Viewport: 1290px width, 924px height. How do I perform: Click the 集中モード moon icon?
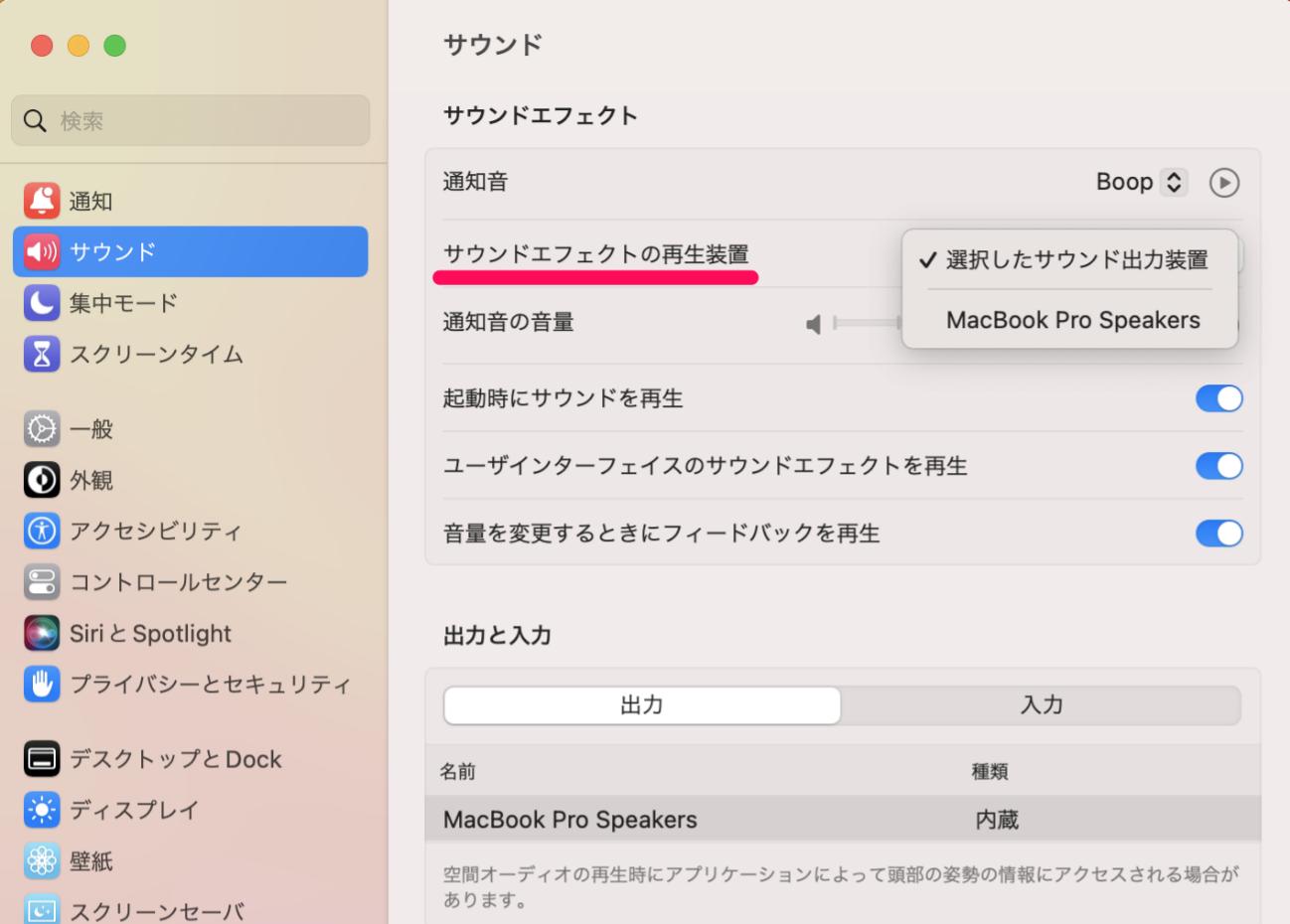click(42, 303)
